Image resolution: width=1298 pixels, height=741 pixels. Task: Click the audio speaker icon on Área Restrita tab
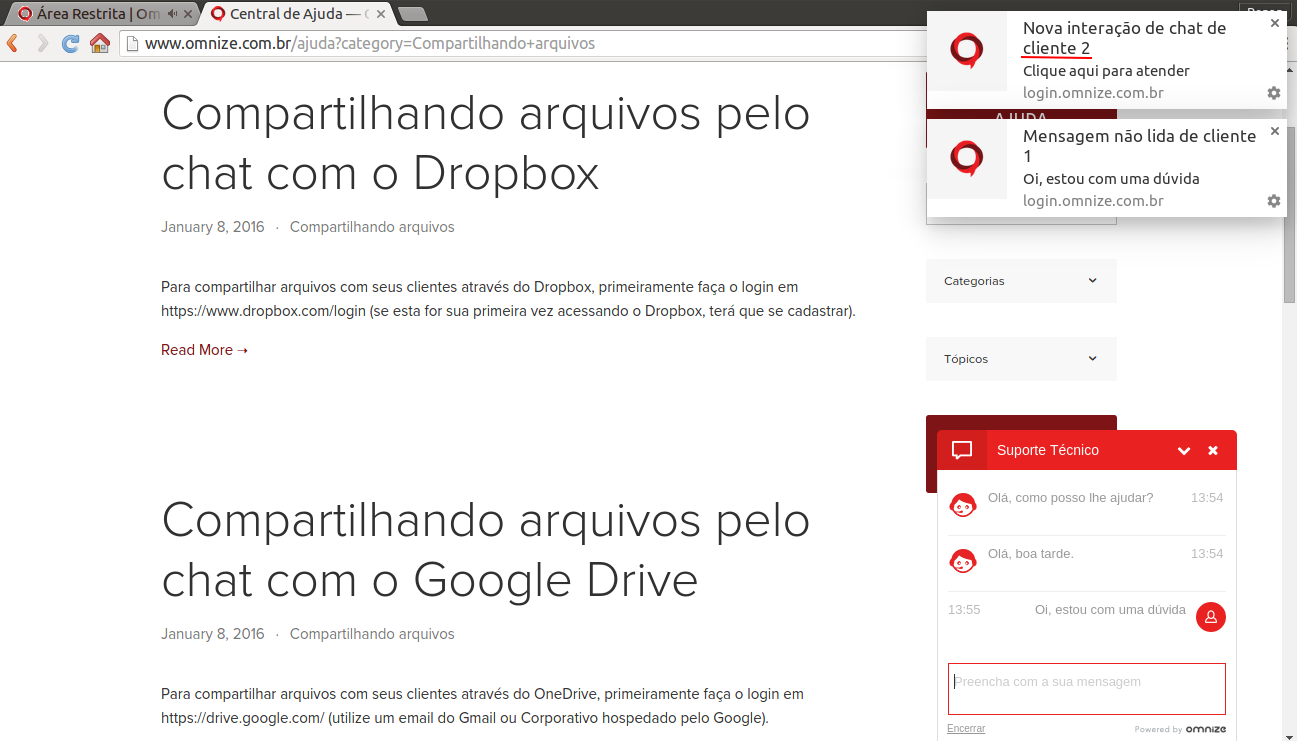coord(172,14)
